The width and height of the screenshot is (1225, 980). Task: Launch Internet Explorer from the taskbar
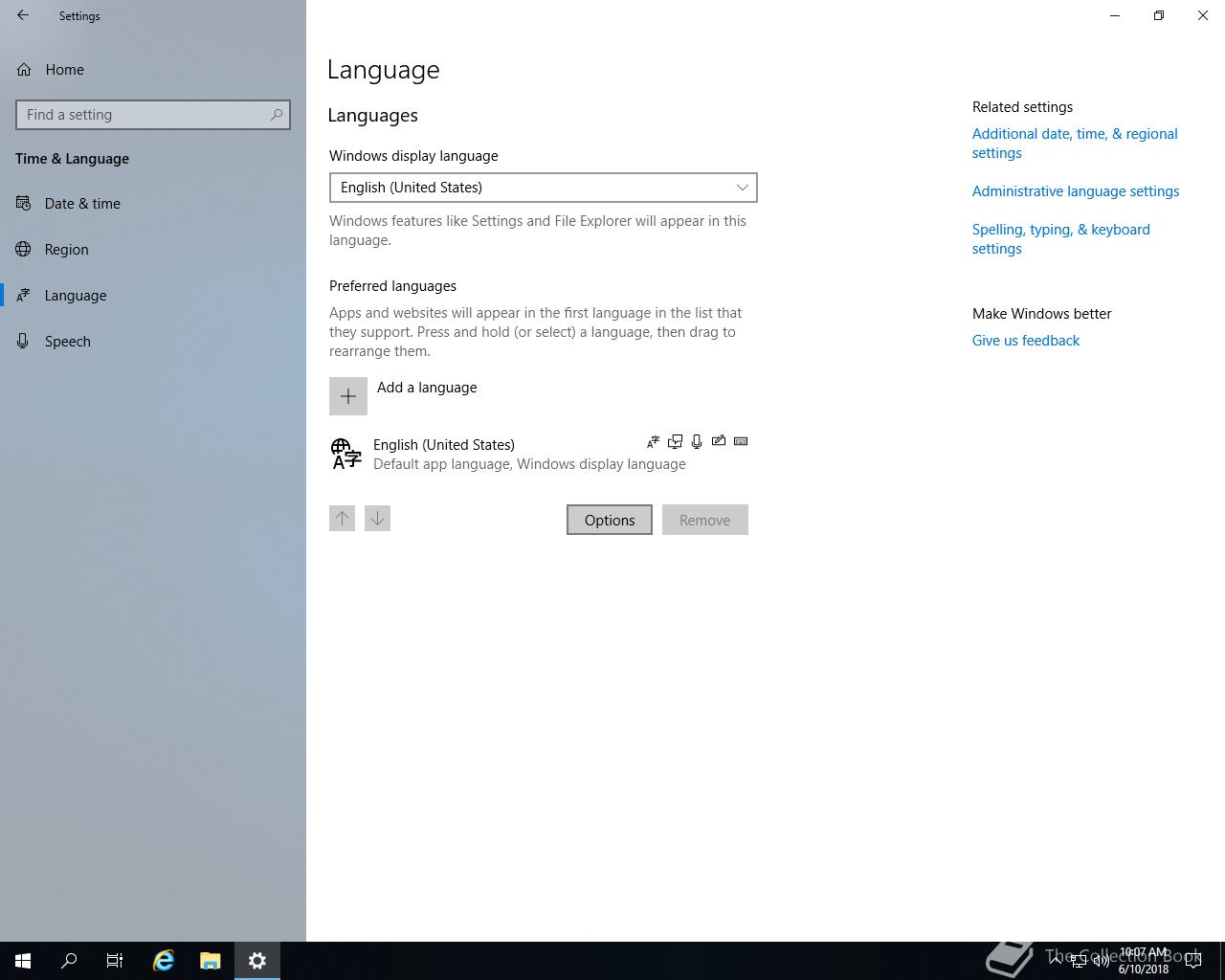pos(164,961)
